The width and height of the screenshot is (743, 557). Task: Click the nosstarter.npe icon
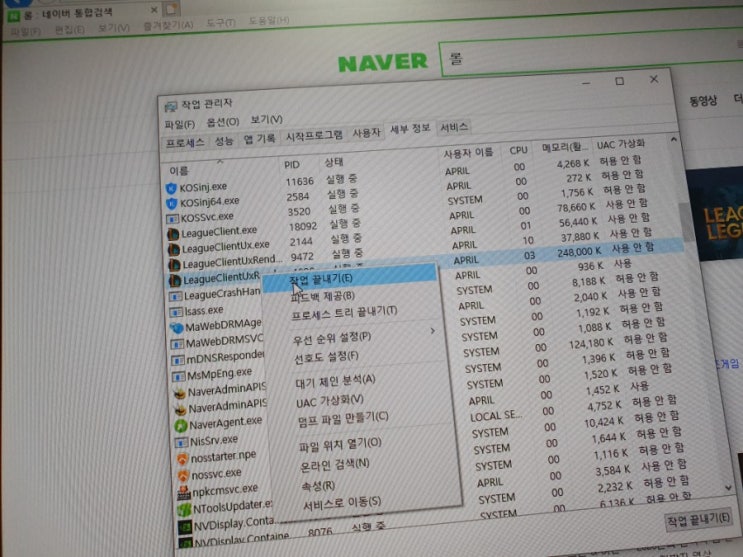[182, 459]
